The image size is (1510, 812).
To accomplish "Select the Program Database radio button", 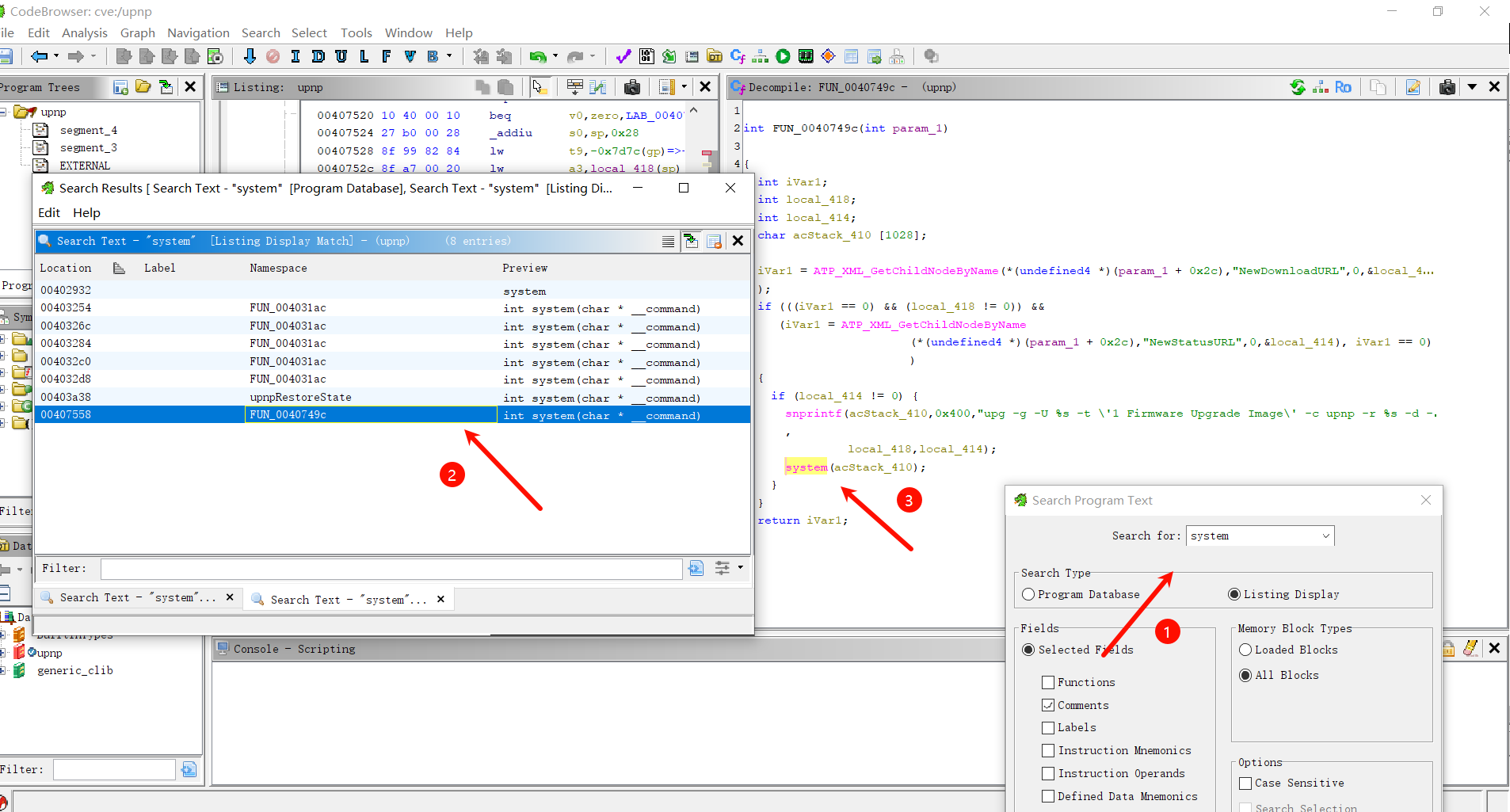I will [x=1028, y=594].
